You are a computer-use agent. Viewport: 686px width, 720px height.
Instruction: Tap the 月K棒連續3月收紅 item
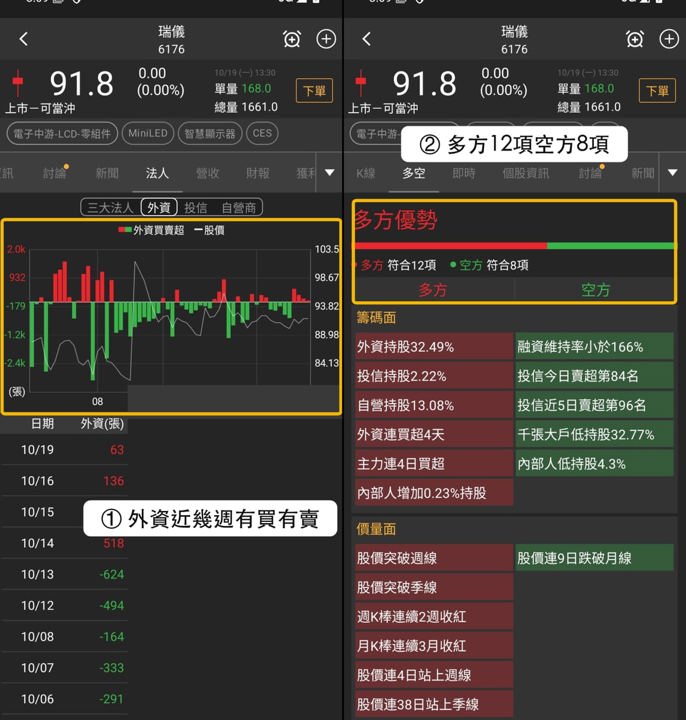click(434, 646)
